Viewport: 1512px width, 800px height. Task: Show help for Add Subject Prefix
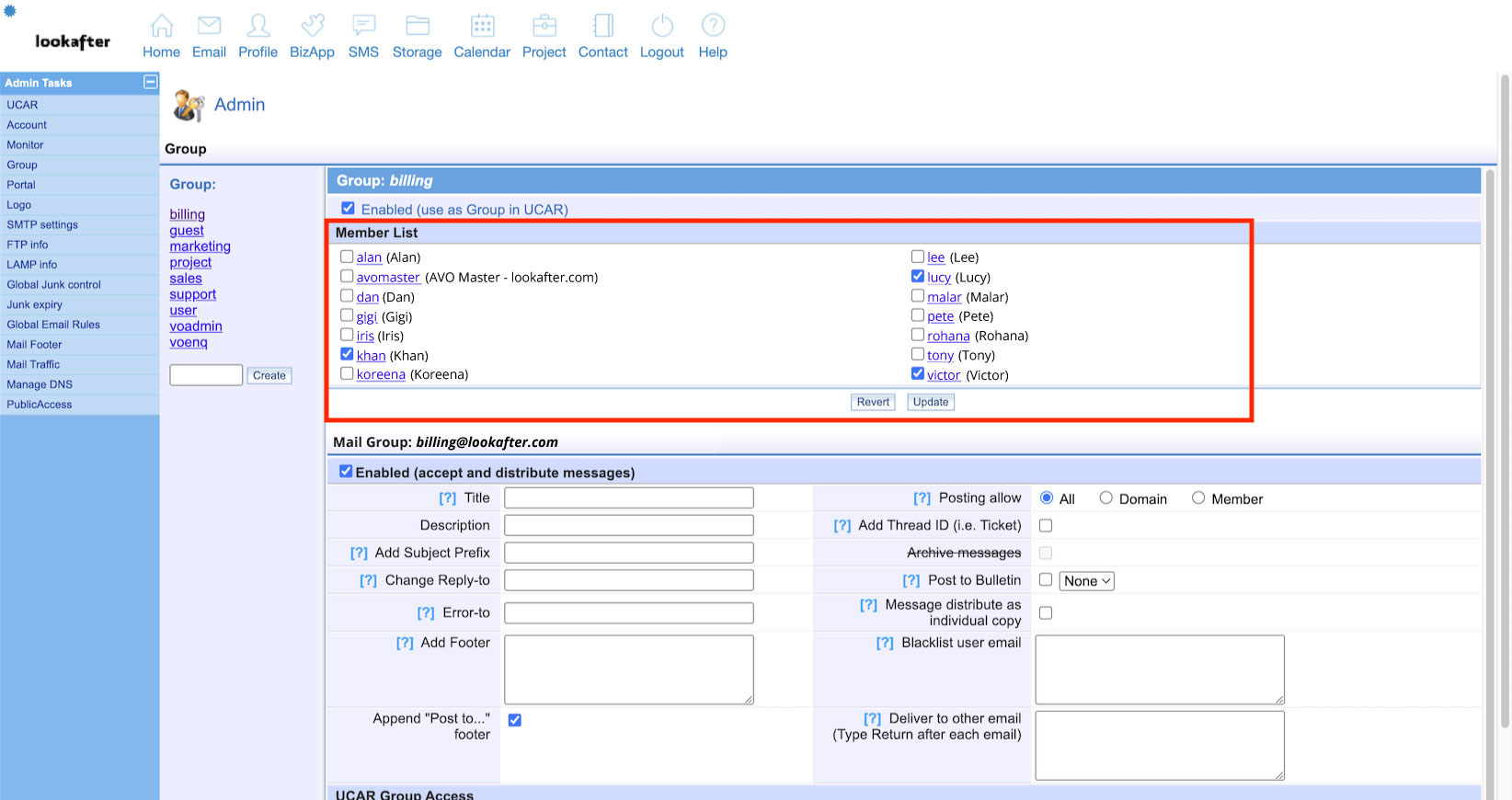pyautogui.click(x=359, y=554)
